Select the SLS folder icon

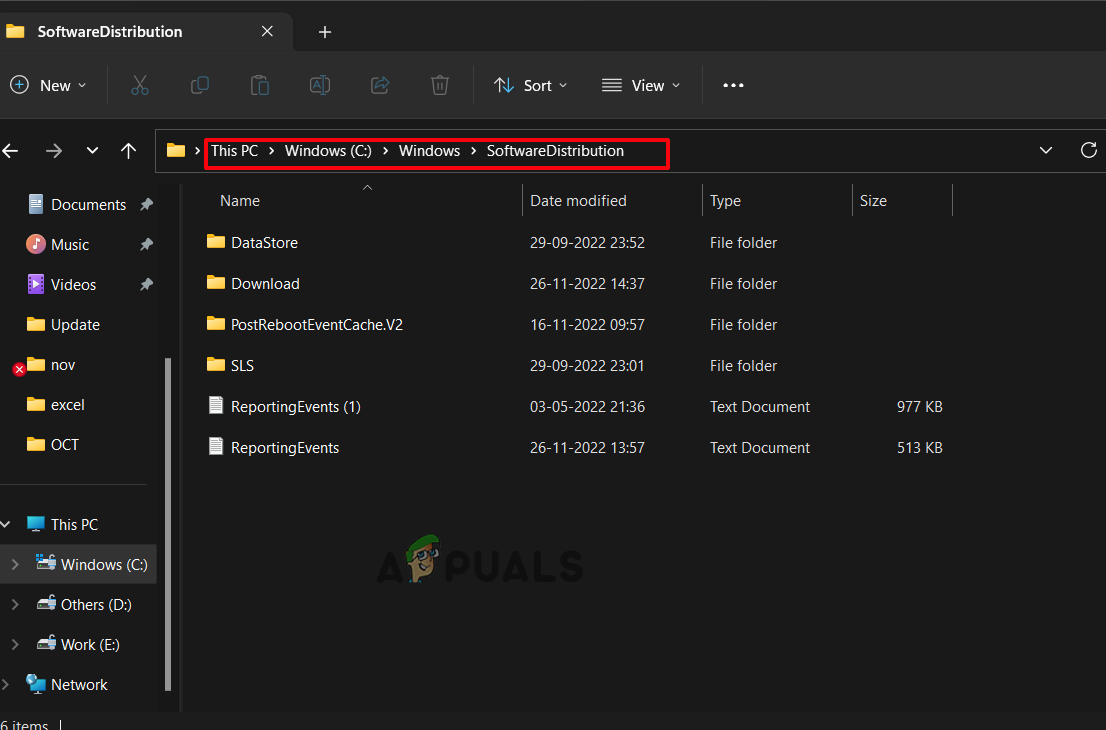point(216,365)
